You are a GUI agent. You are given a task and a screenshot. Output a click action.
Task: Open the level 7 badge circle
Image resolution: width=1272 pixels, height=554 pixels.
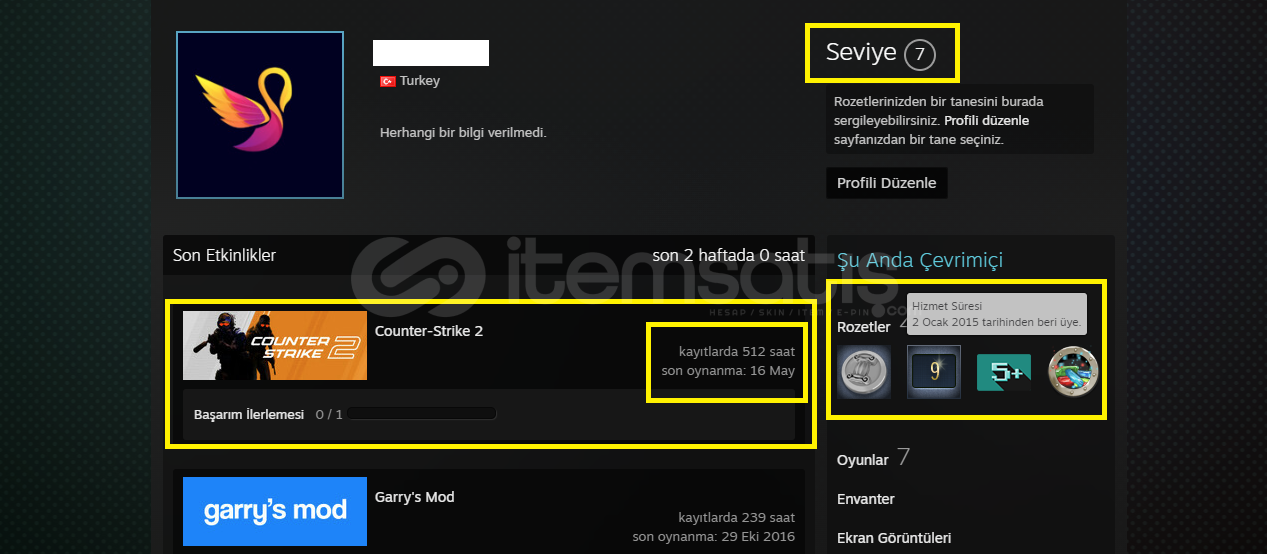(x=919, y=54)
